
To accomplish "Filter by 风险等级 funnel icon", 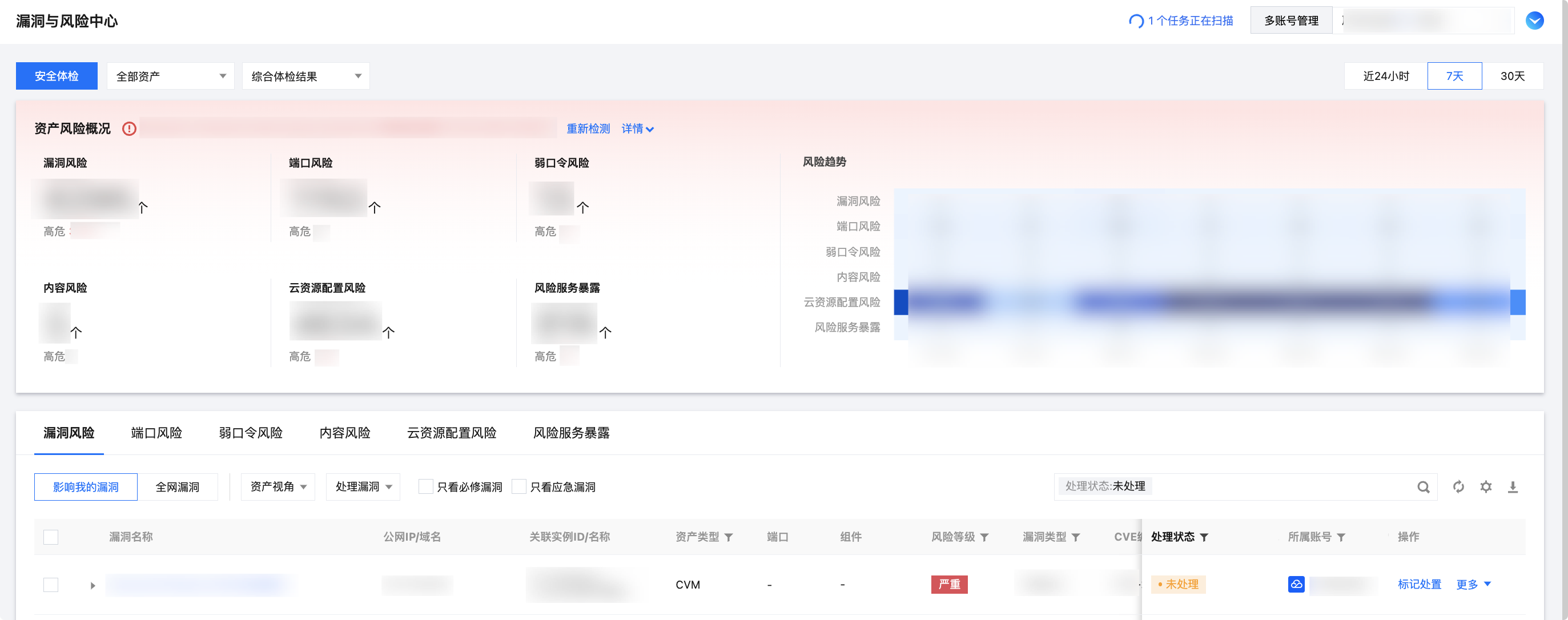I will (984, 537).
